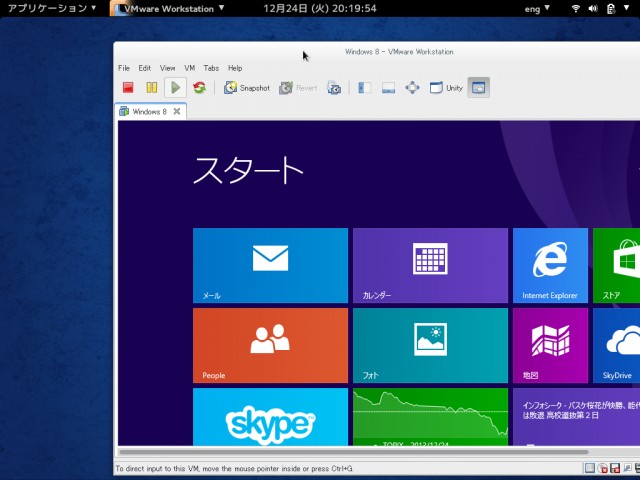The height and width of the screenshot is (480, 640).
Task: Switch to Unity mode
Action: pos(446,88)
